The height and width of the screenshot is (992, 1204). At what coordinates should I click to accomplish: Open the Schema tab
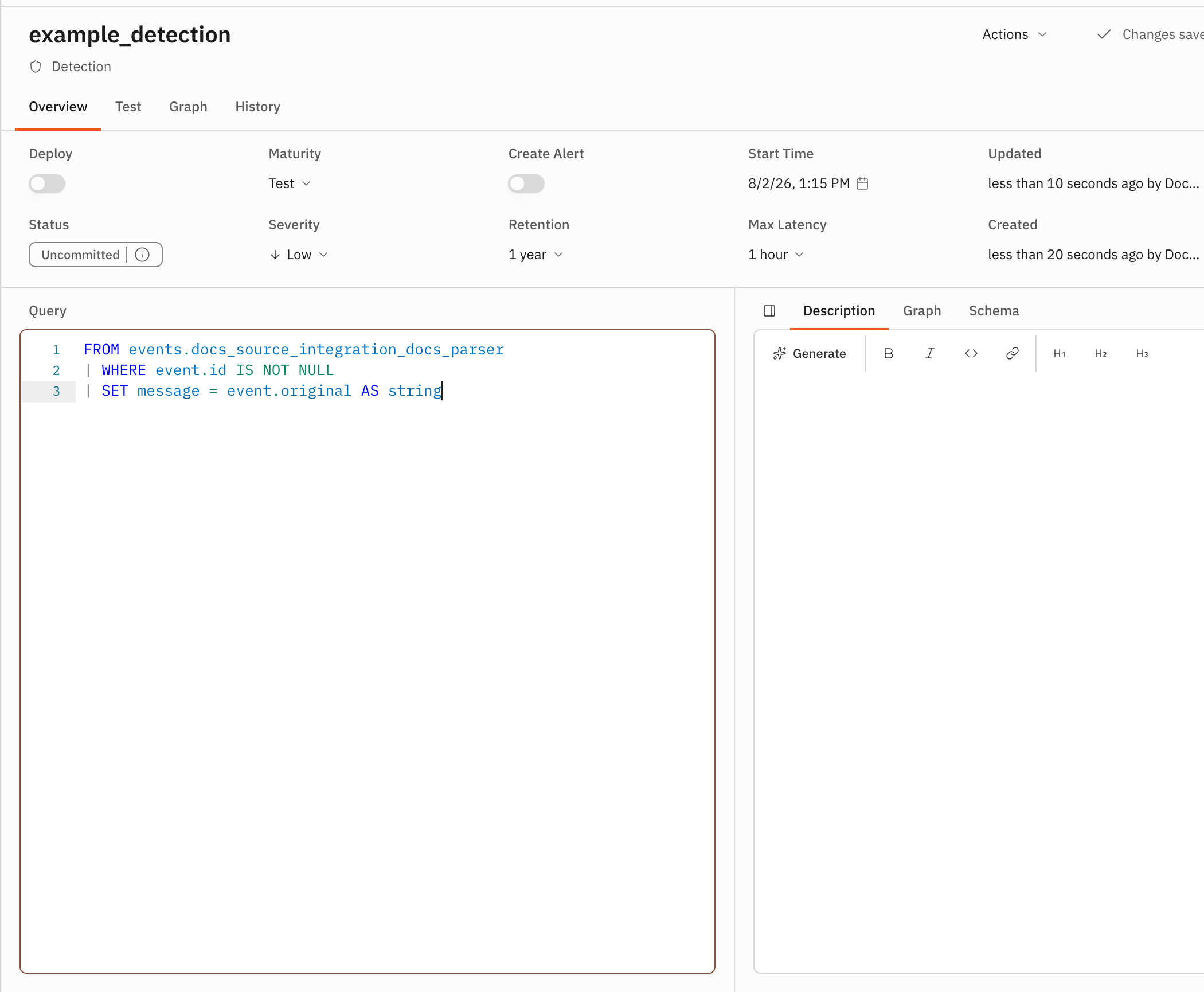pos(994,311)
